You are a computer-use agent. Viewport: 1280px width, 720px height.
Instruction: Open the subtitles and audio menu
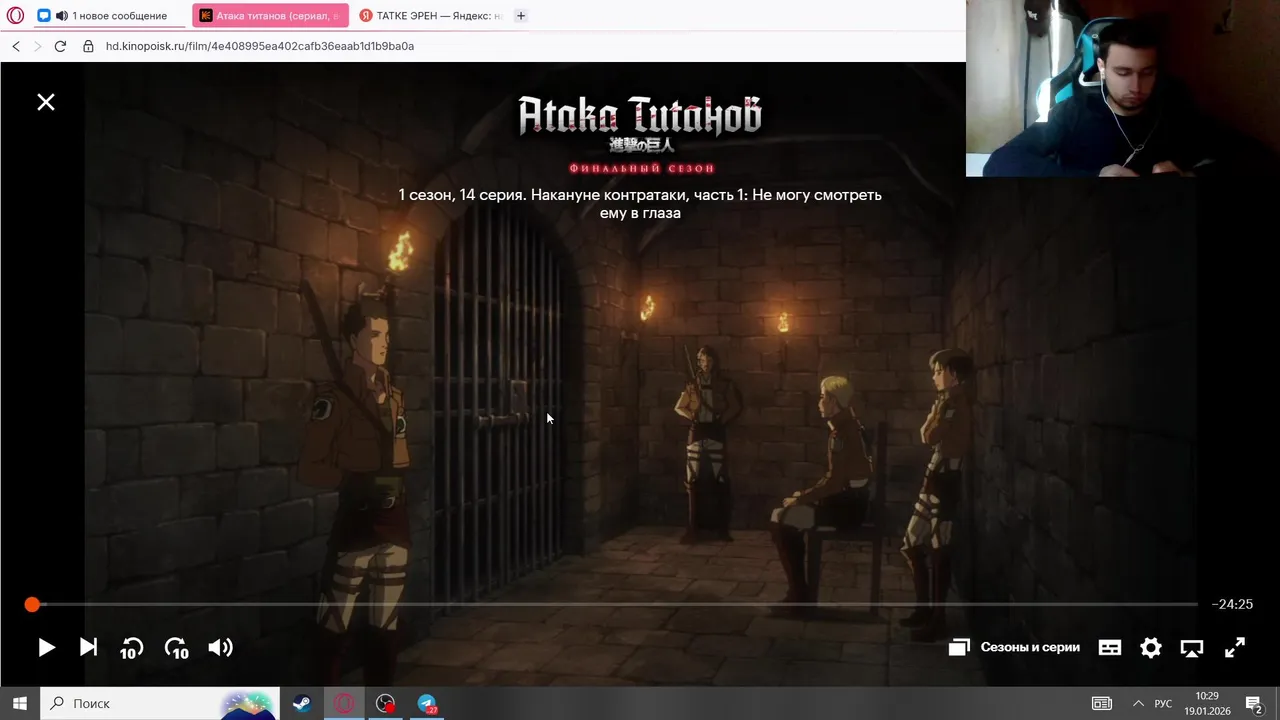1110,648
